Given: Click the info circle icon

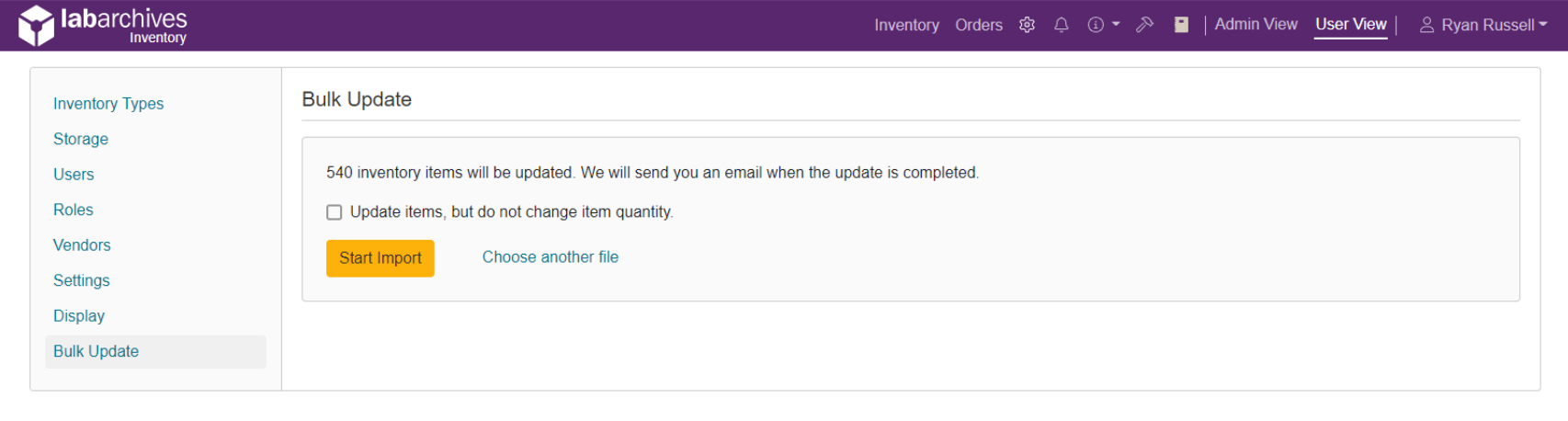Looking at the screenshot, I should coord(1096,25).
